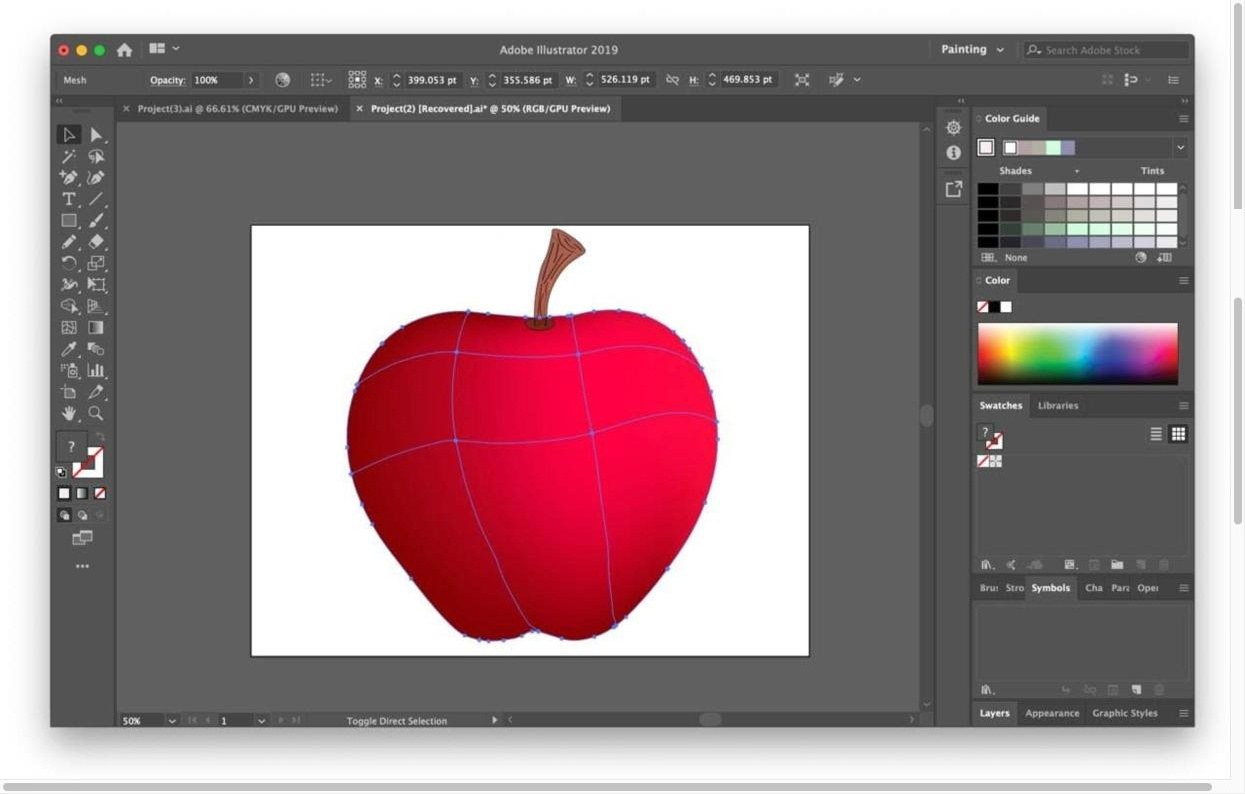
Task: Click the Shades heading in Color Guide
Action: (1015, 171)
